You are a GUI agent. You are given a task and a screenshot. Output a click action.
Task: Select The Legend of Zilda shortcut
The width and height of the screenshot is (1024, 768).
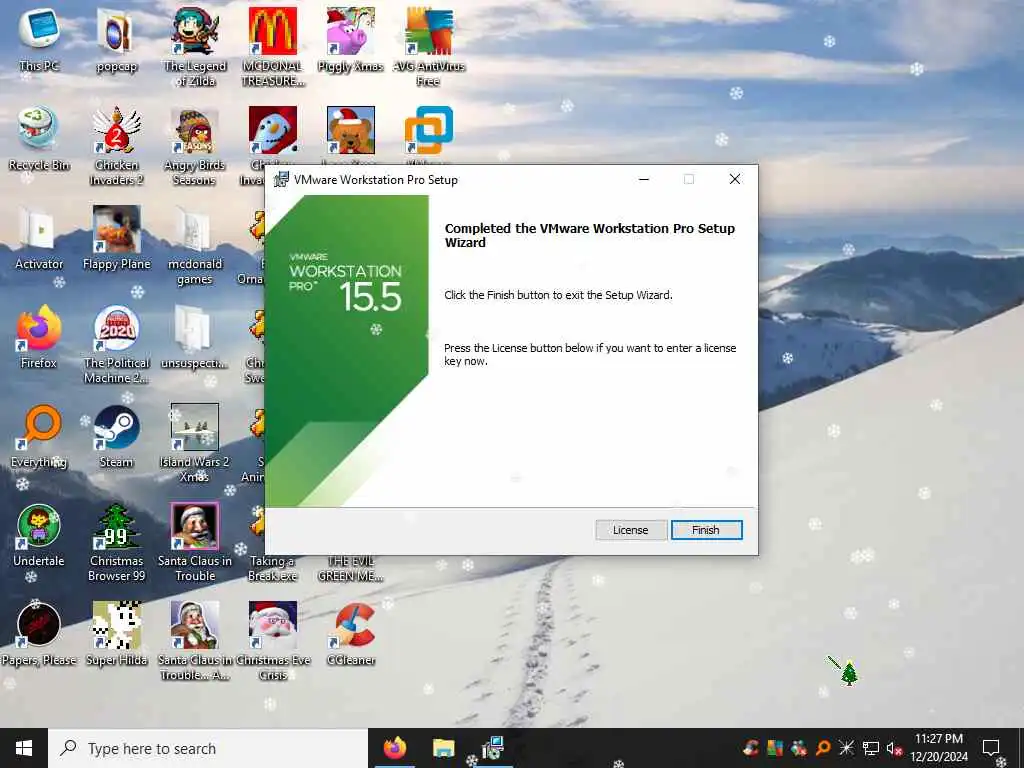click(195, 47)
